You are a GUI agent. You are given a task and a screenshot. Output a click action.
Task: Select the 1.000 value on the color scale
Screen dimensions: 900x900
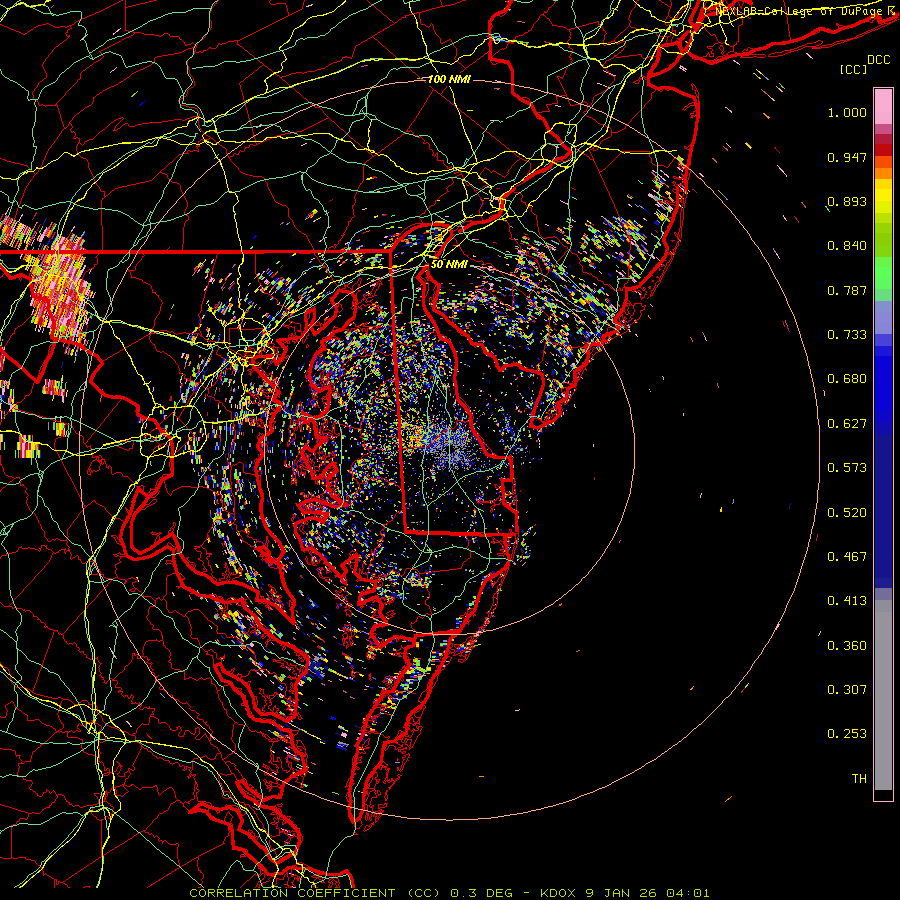pos(847,112)
